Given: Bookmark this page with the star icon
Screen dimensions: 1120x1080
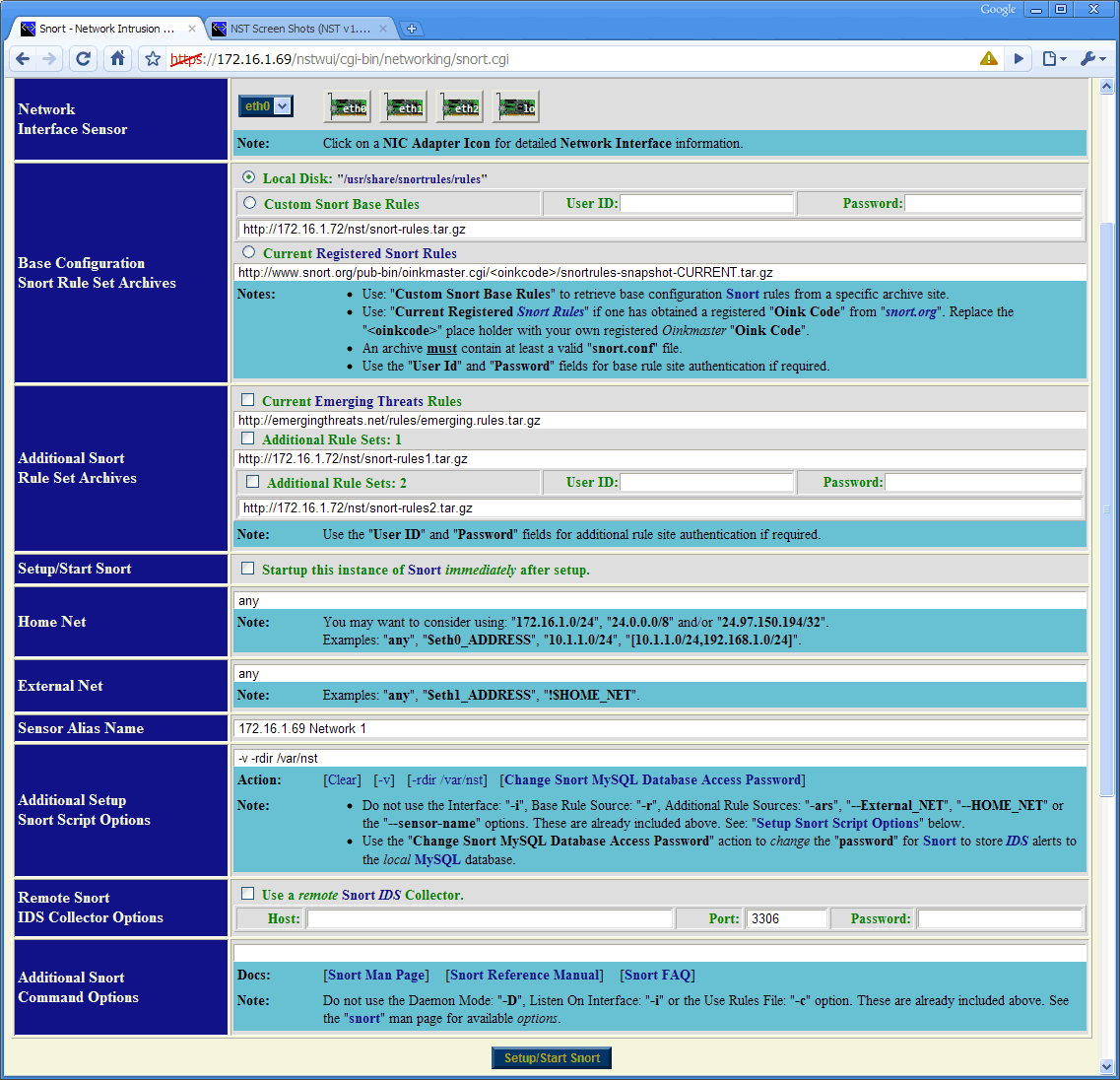Looking at the screenshot, I should (153, 59).
